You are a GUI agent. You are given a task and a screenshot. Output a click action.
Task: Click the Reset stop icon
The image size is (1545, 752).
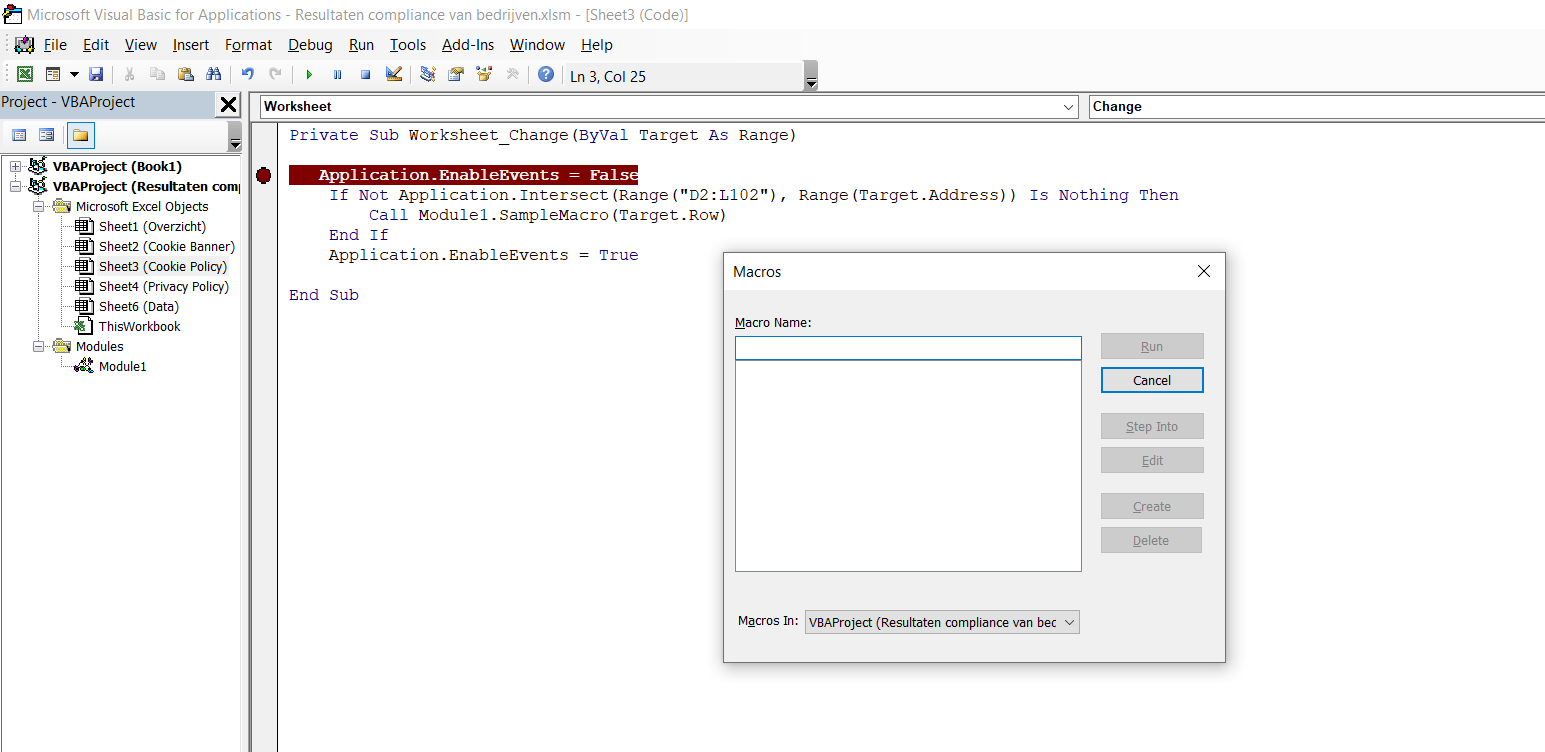pyautogui.click(x=365, y=75)
